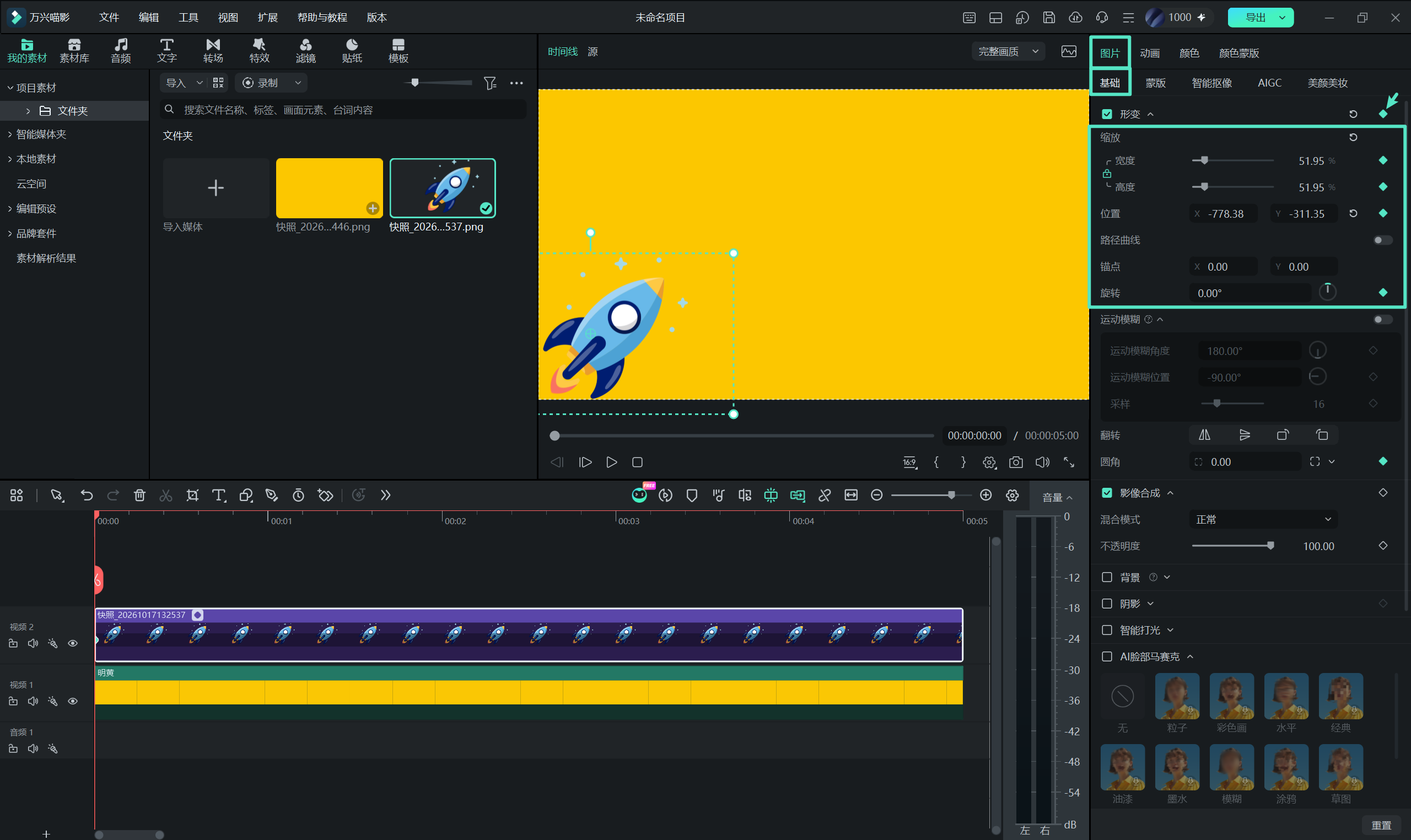Viewport: 1411px width, 840px height.
Task: Toggle the 运动模糊 motion blur switch
Action: point(1383,320)
